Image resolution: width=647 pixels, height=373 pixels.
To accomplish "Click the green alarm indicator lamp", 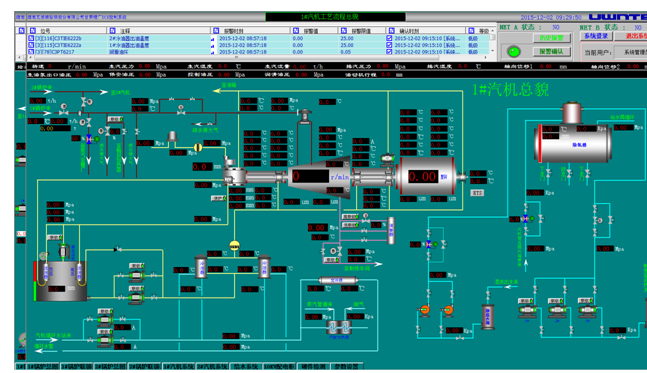I will [x=513, y=52].
